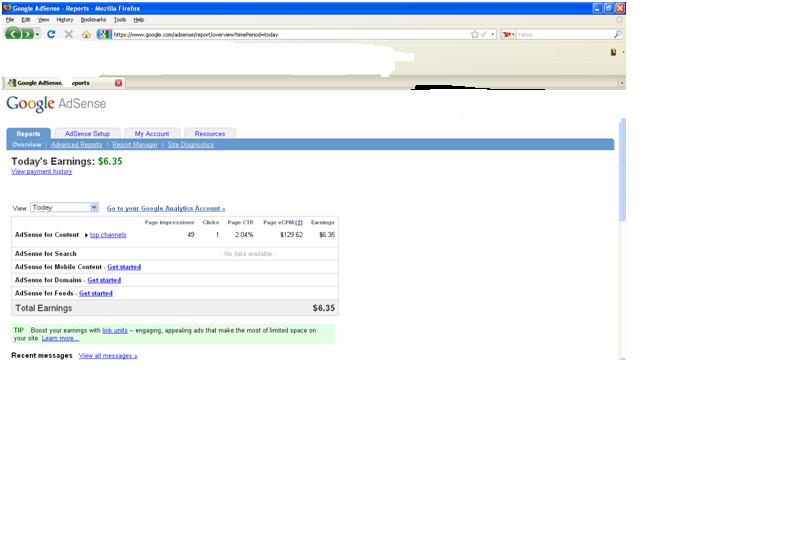
Task: Click View all messages link
Action: (108, 356)
